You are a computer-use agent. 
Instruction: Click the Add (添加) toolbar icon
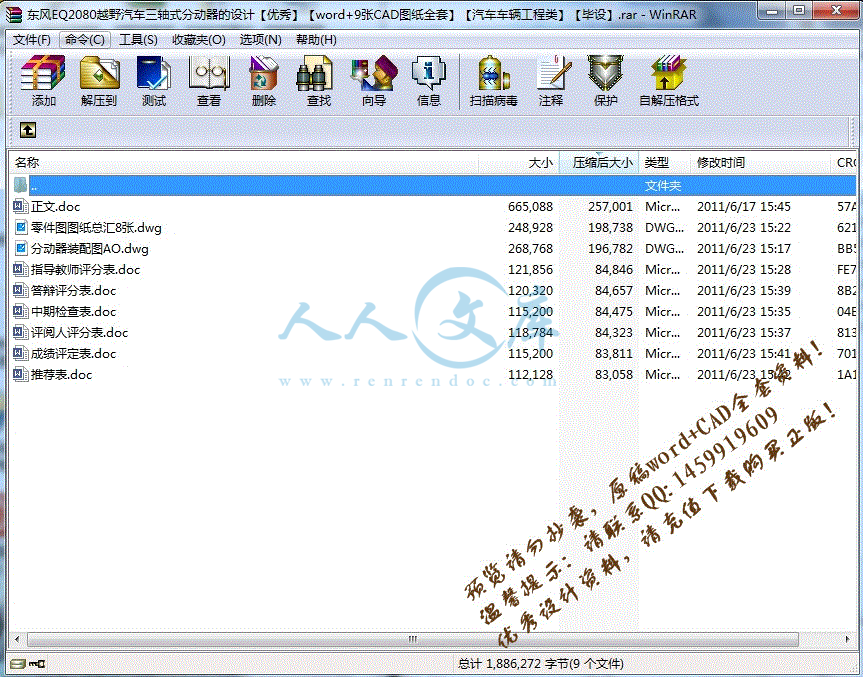43,73
